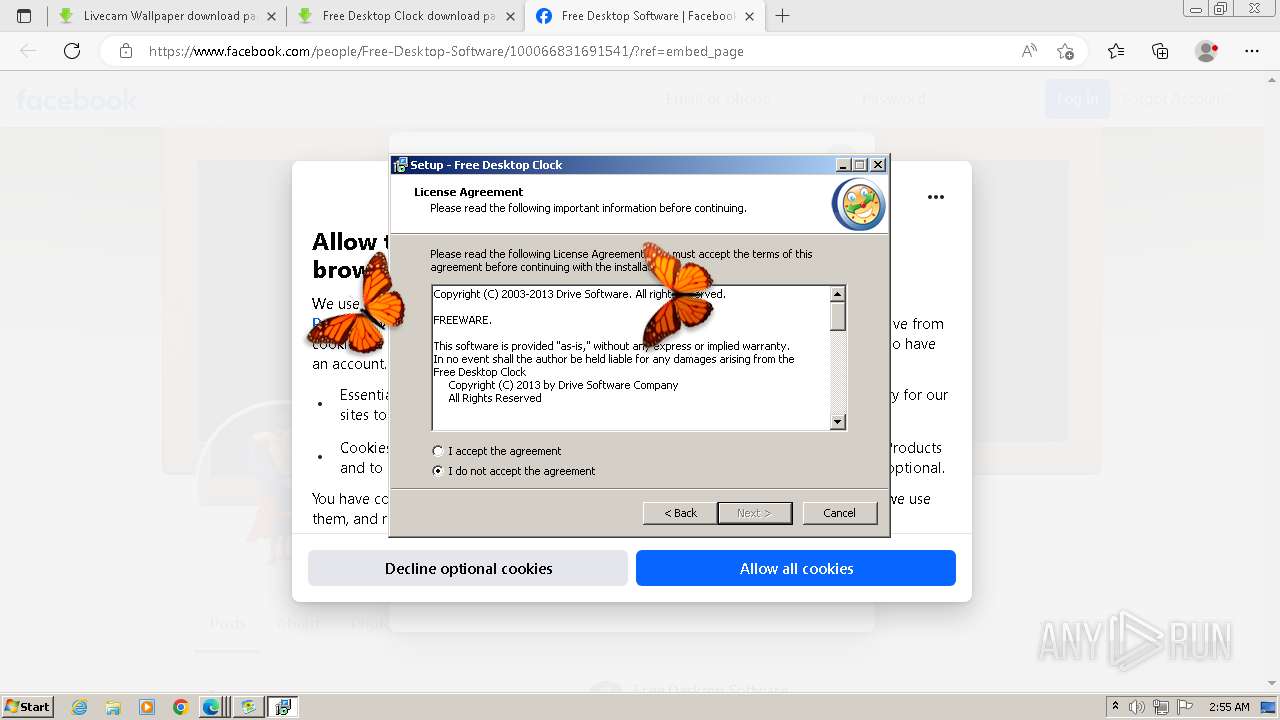Open File Explorer from taskbar
1280x720 pixels.
pyautogui.click(x=113, y=707)
